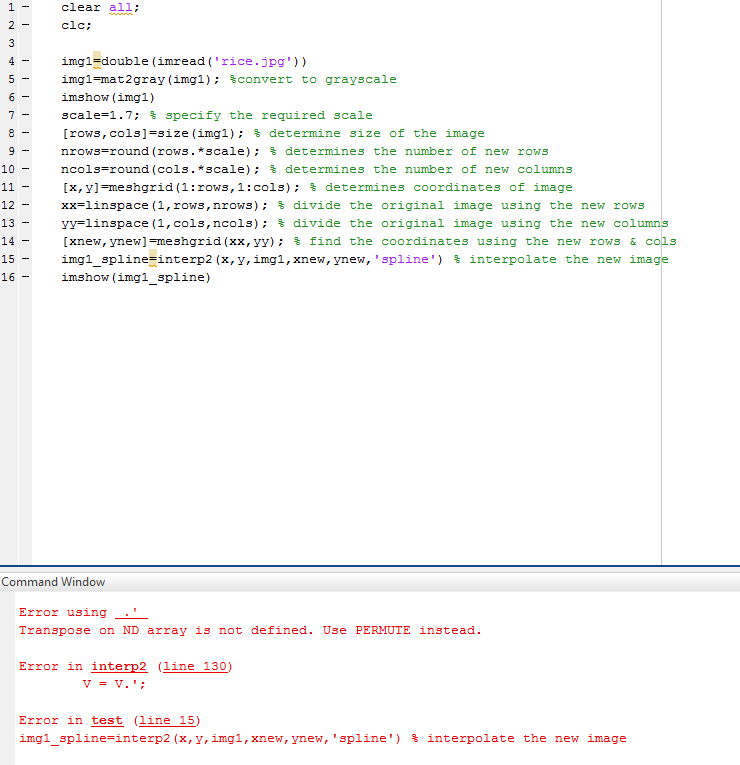Click the line number 3 in the gutter
740x765 pixels.
(11, 43)
